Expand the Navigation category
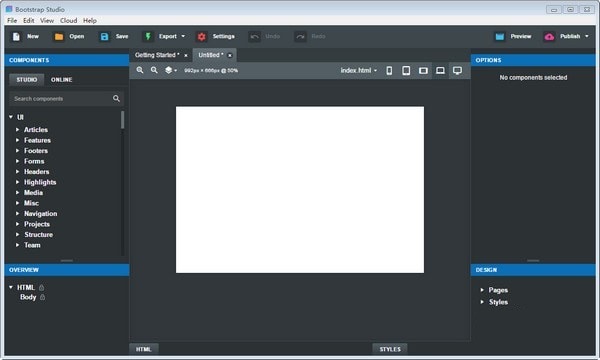 [x=17, y=213]
